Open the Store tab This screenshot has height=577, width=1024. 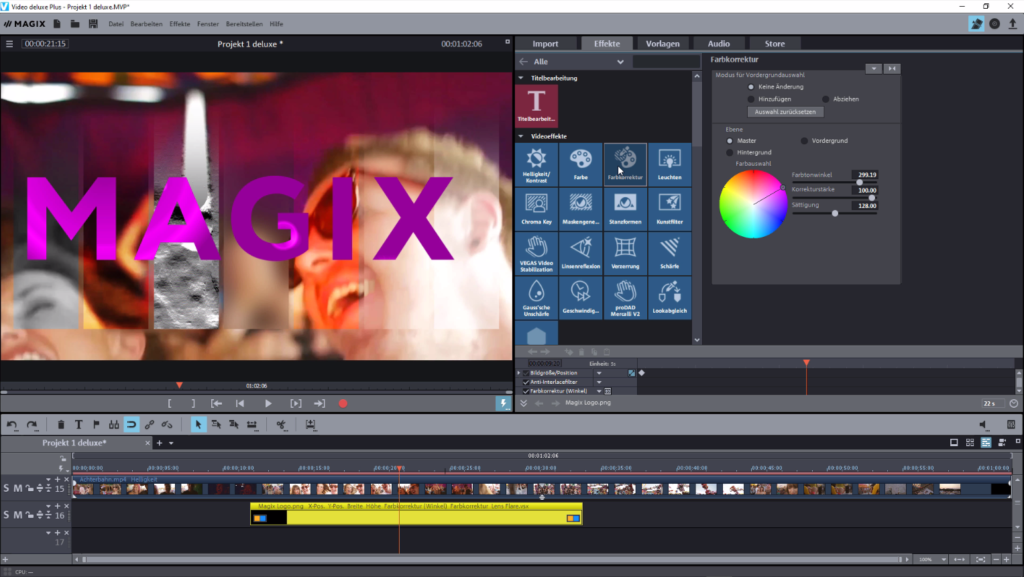pyautogui.click(x=775, y=44)
